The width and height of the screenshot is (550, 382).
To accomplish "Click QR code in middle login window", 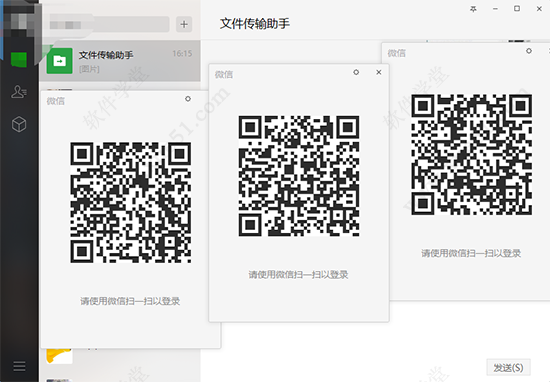I will [299, 176].
